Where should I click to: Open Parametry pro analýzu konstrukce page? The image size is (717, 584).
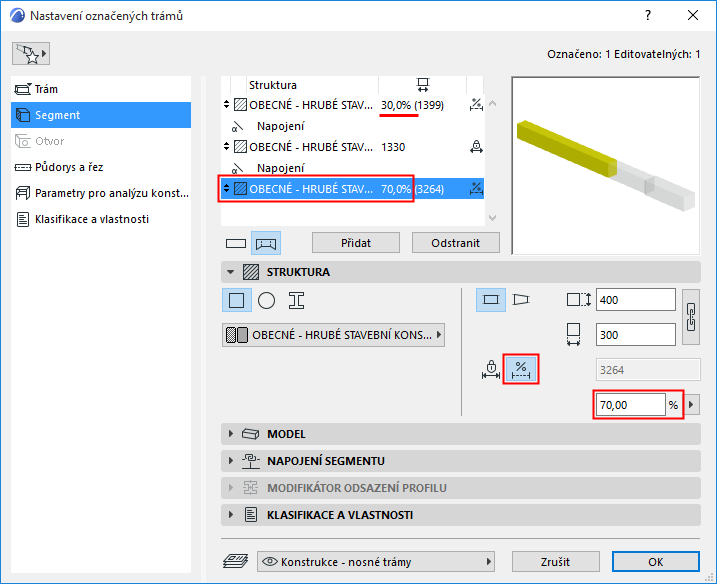point(101,193)
